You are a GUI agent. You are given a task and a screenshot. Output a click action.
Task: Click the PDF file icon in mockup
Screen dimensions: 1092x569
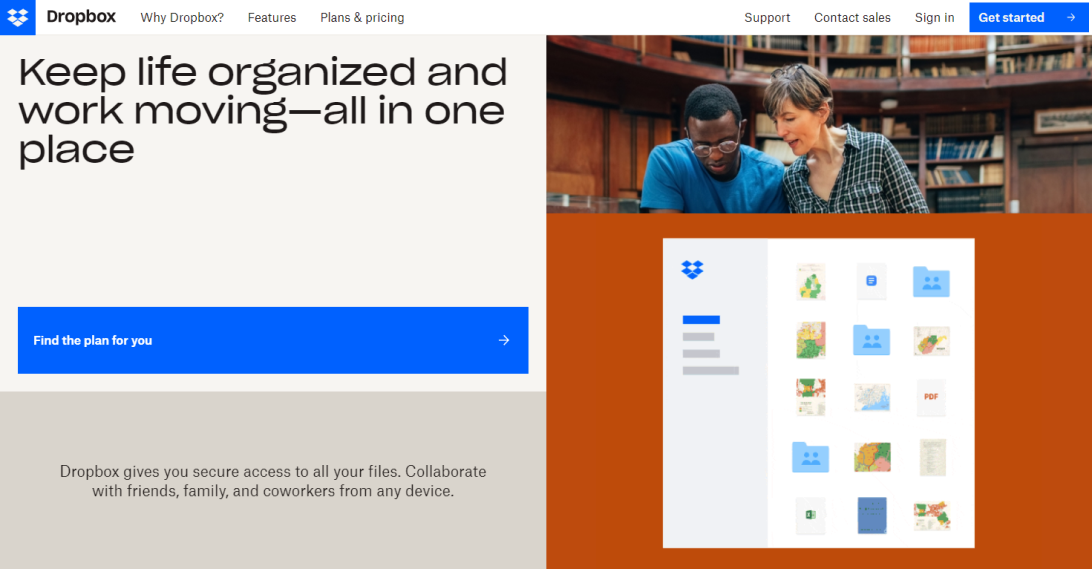931,397
